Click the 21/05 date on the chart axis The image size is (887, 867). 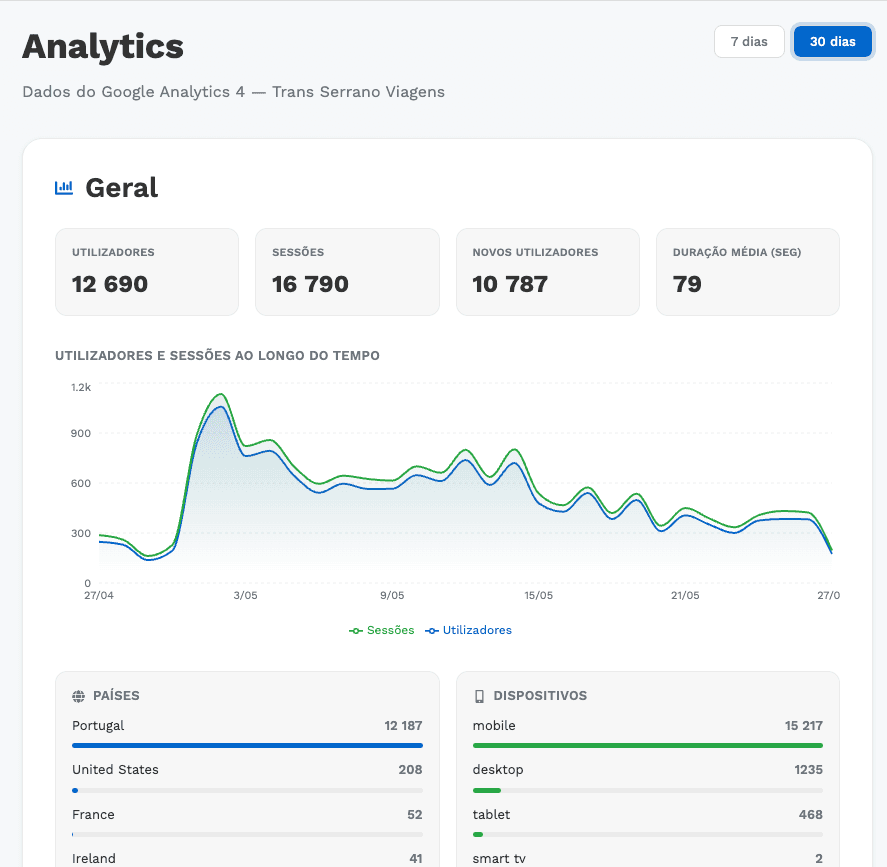685,596
